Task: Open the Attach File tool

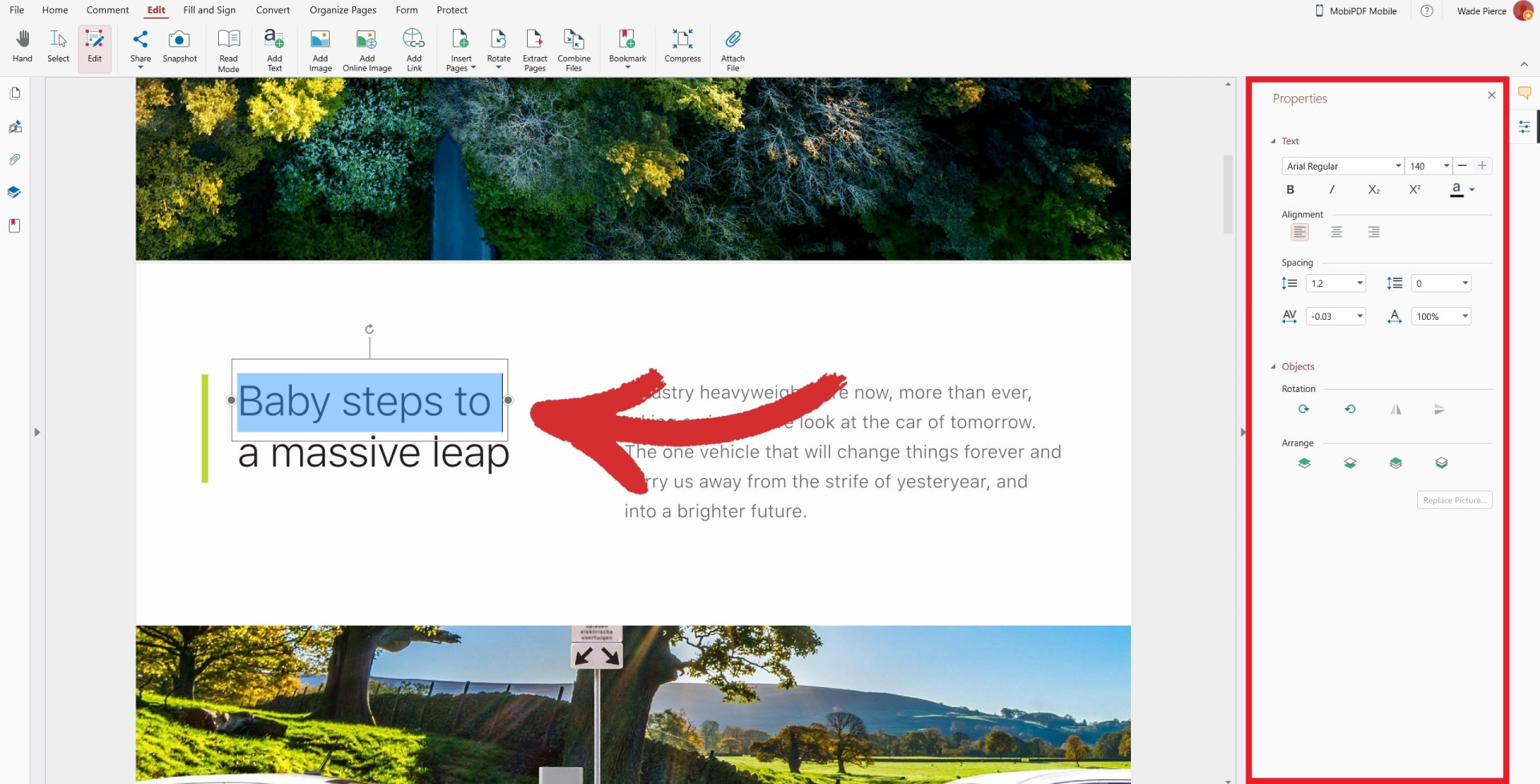Action: click(731, 46)
